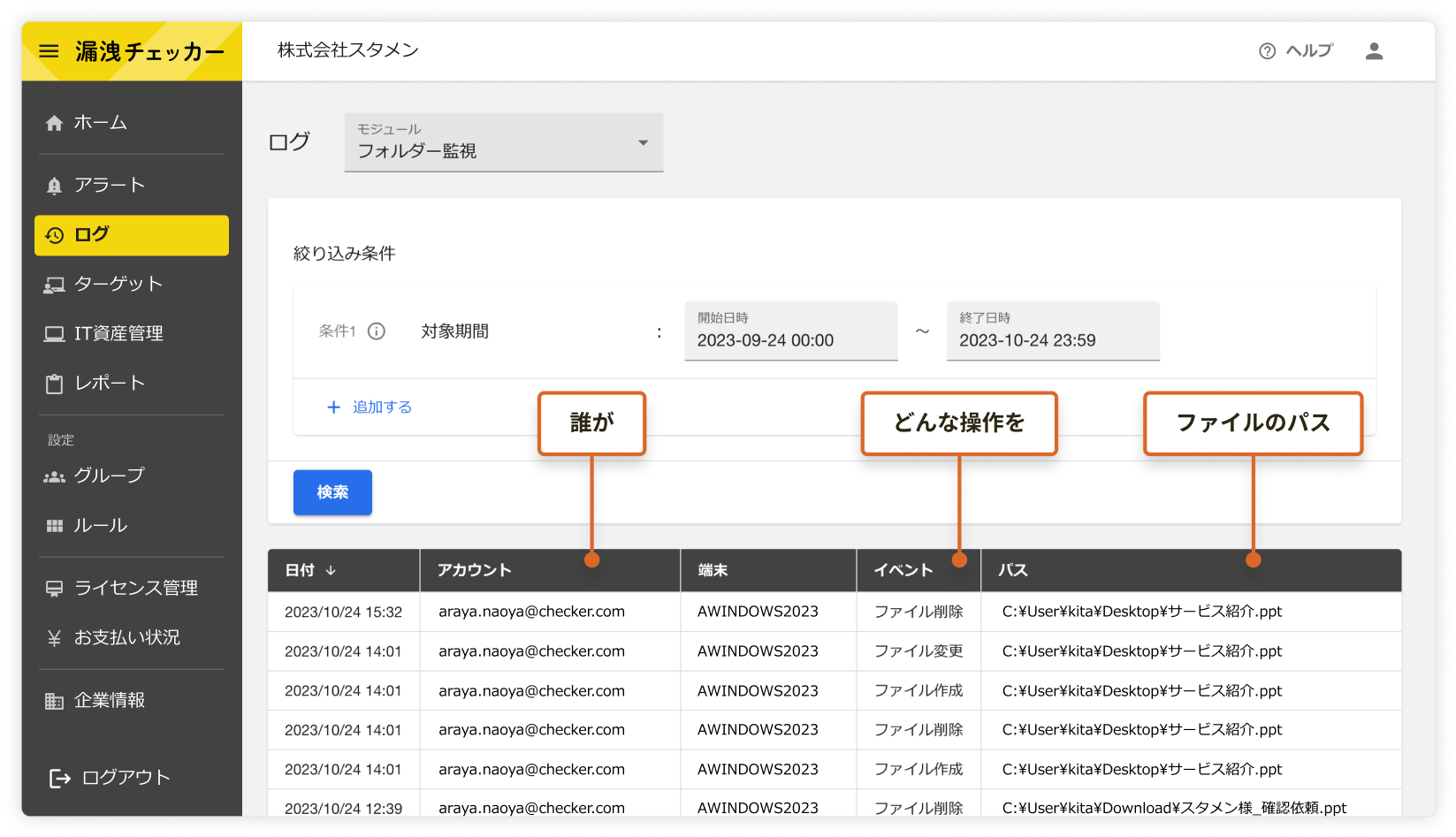Click the yen payment icon
Screen dimensions: 1456x837
[54, 638]
